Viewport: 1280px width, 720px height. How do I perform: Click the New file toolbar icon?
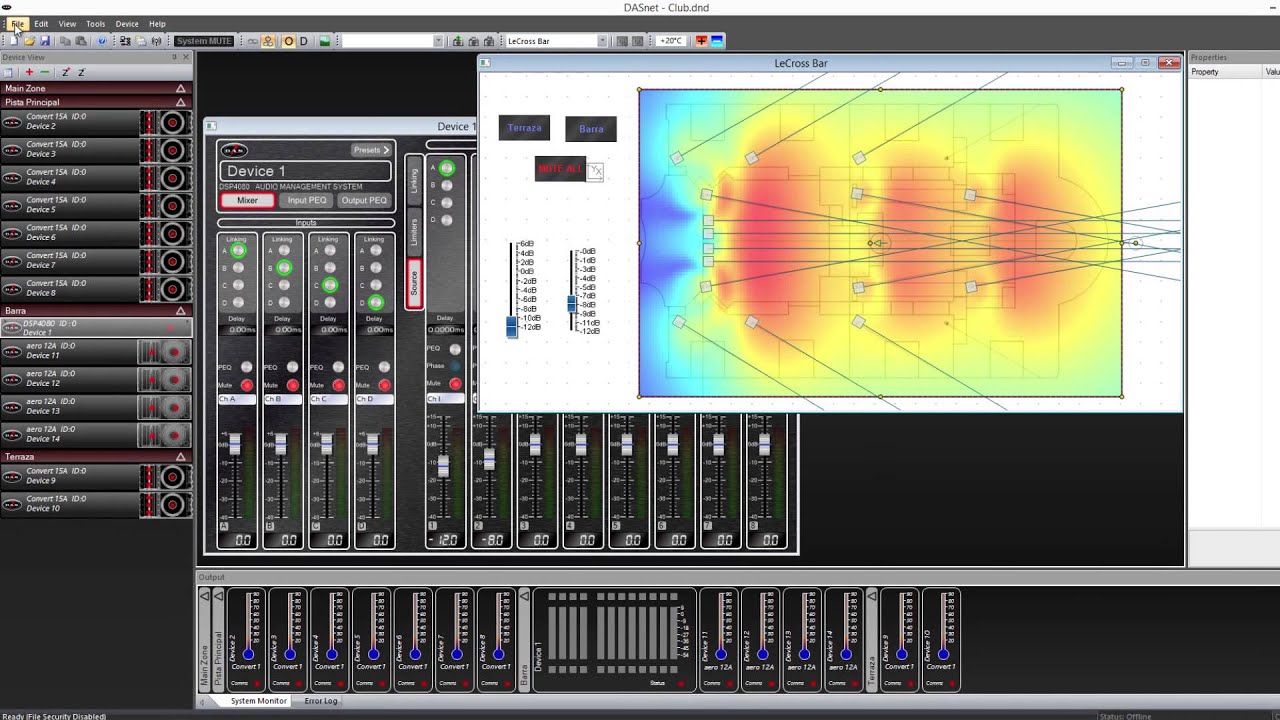coord(12,41)
